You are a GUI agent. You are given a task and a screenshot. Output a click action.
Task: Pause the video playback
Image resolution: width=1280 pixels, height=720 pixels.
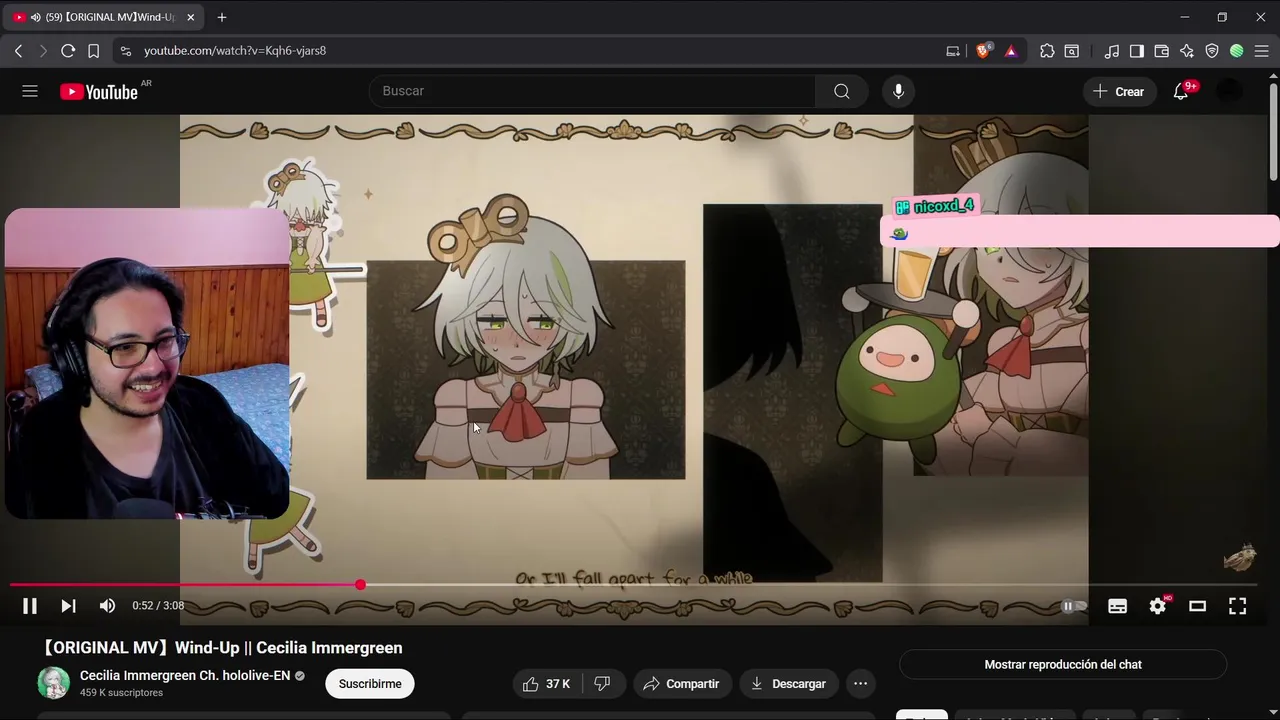pyautogui.click(x=30, y=606)
